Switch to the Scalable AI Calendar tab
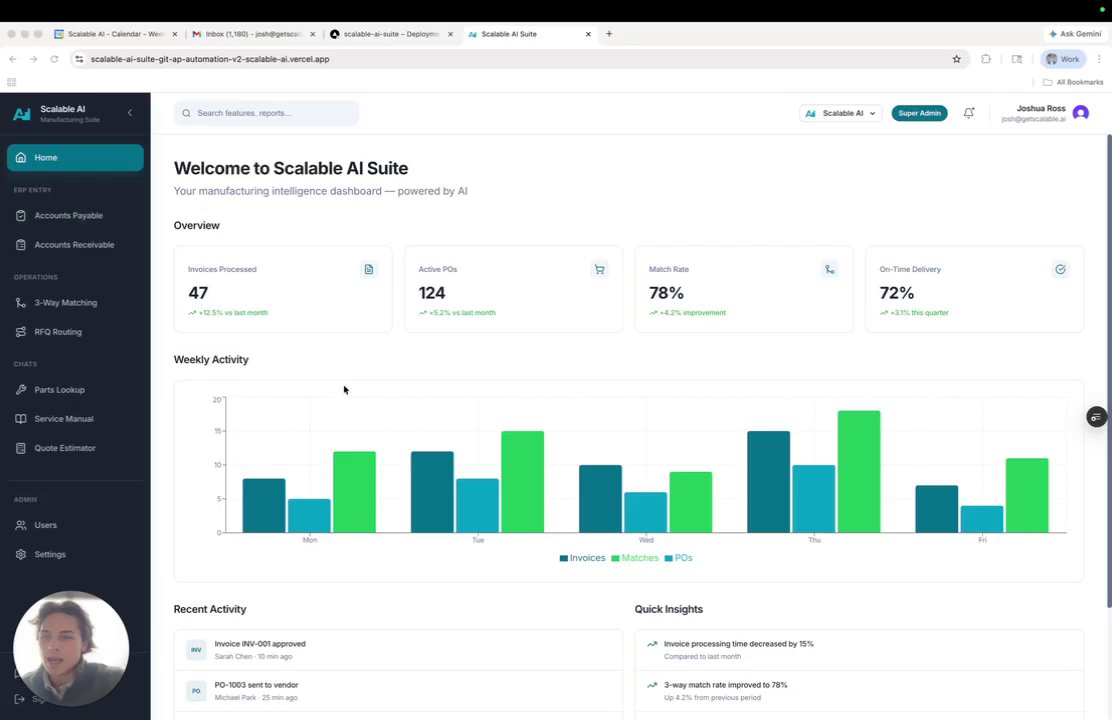 pyautogui.click(x=116, y=33)
